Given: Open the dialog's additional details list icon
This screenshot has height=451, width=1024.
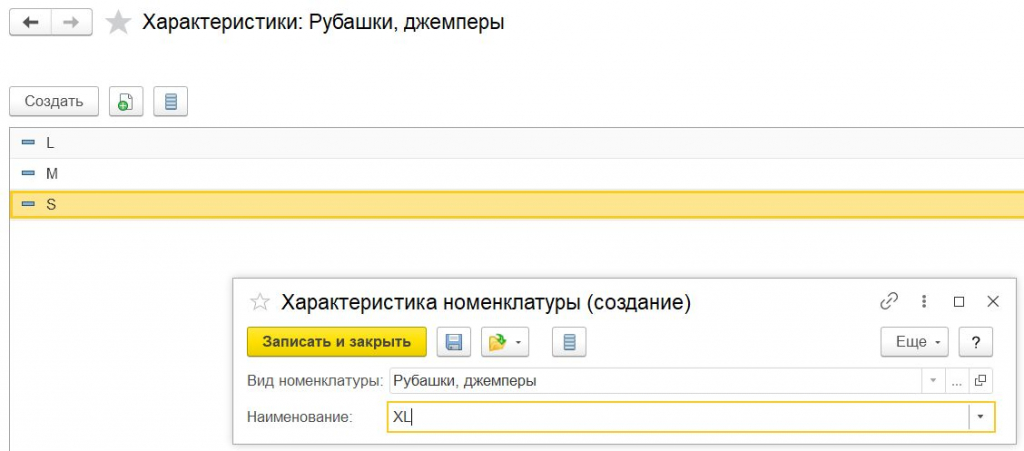Looking at the screenshot, I should click(x=569, y=342).
